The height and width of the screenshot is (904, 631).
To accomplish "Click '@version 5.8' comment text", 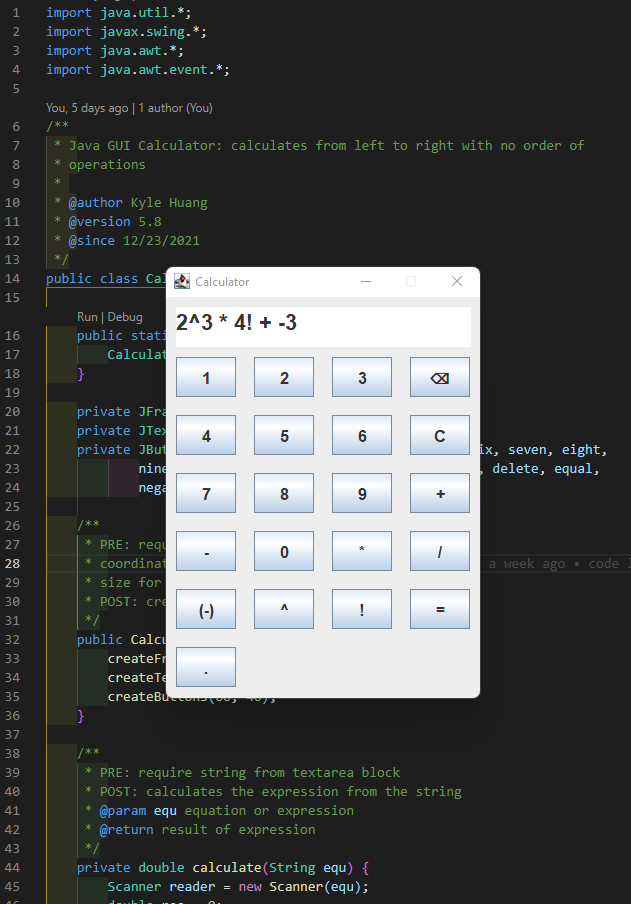I will (115, 221).
